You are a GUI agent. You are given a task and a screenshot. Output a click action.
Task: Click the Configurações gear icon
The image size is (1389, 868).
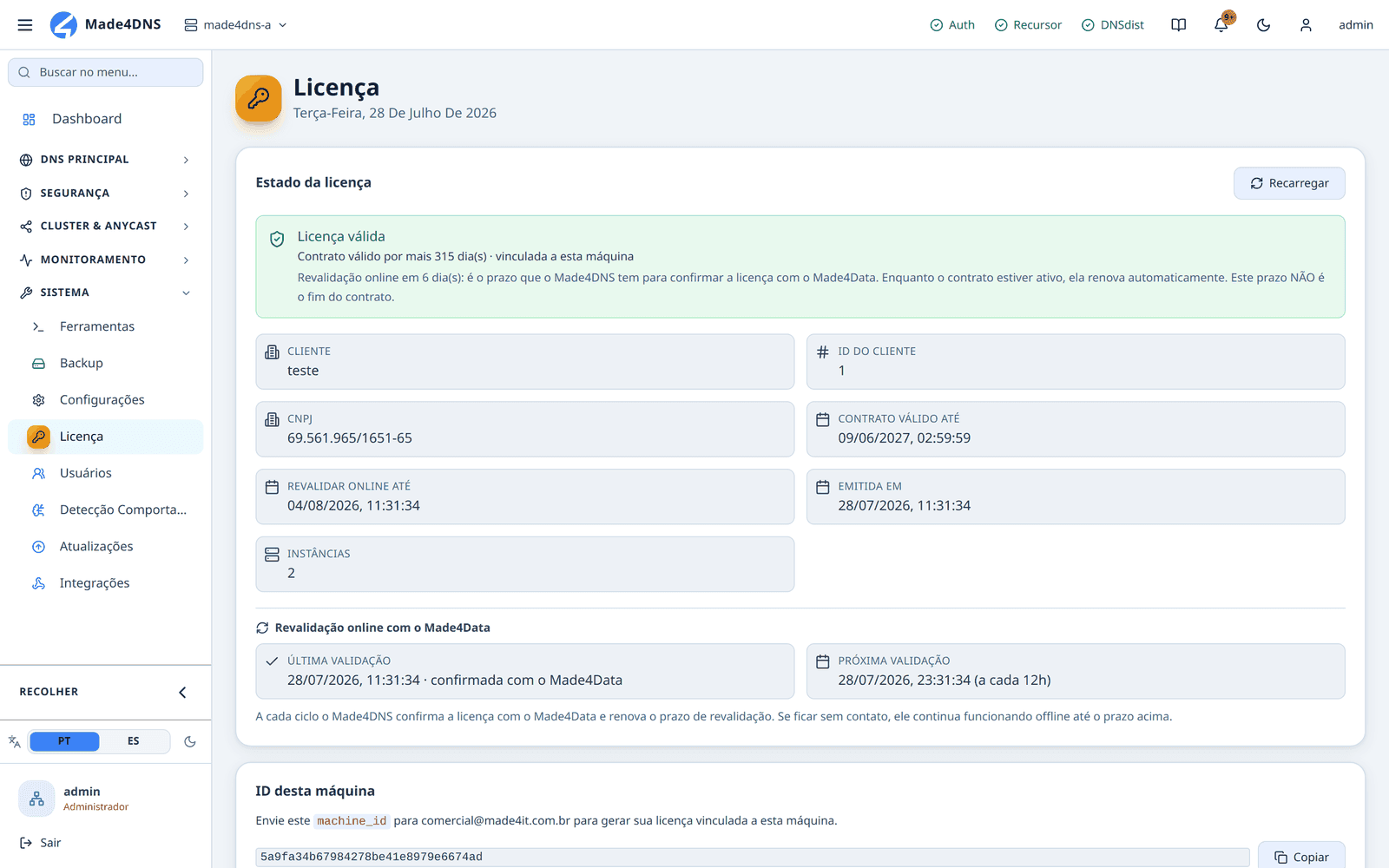[38, 400]
